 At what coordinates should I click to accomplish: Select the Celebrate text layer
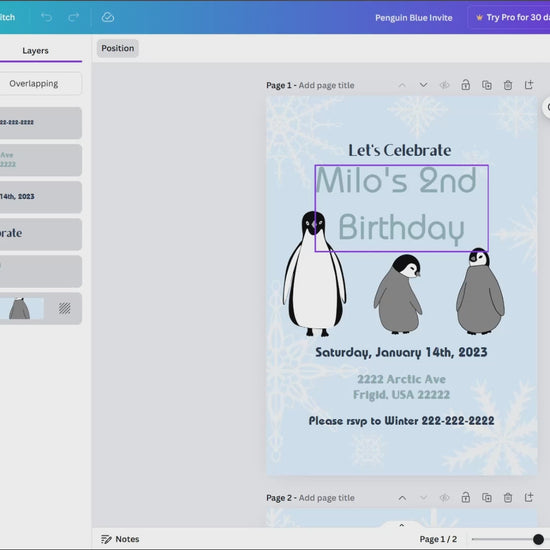pos(41,234)
